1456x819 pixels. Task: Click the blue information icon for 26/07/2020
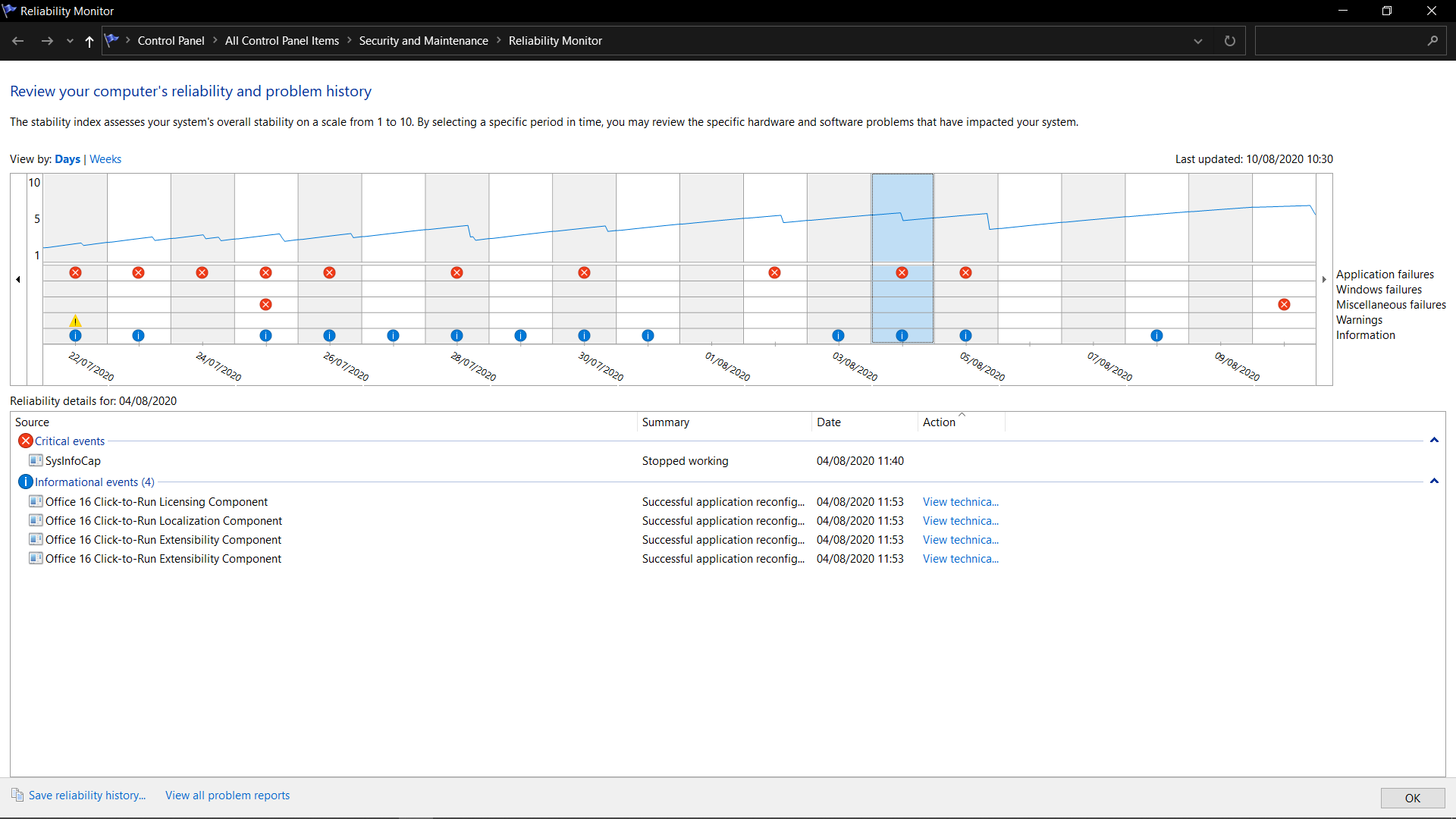pos(329,336)
